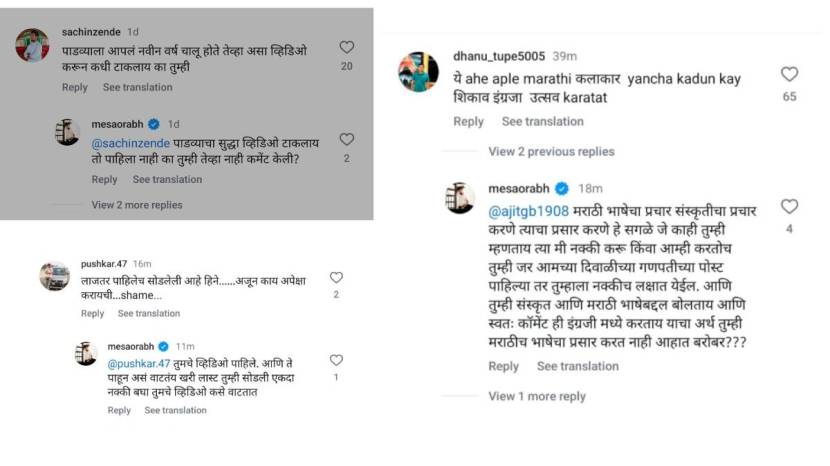Like mesaorabh's reply to sachinzende
This screenshot has height=466, width=830.
pyautogui.click(x=346, y=139)
